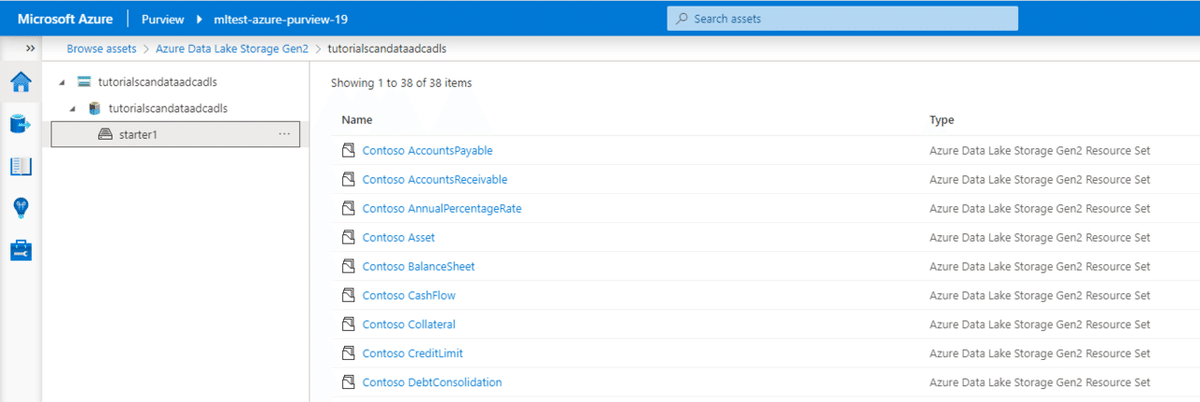The image size is (1200, 402).
Task: Open the Insights lightbulb icon in sidebar
Action: [x=20, y=207]
